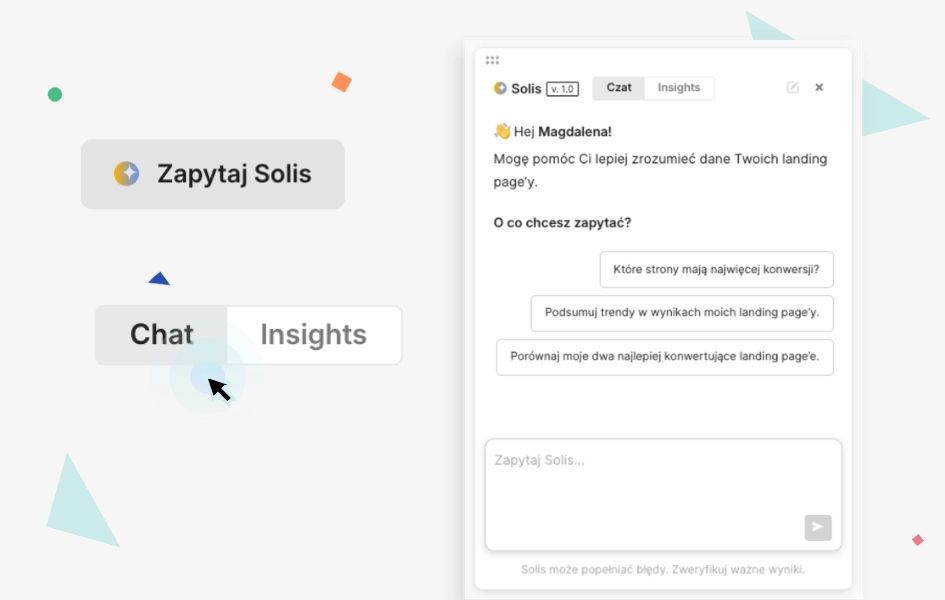
Task: Click the Solis disclaimer text below input
Action: 662,569
